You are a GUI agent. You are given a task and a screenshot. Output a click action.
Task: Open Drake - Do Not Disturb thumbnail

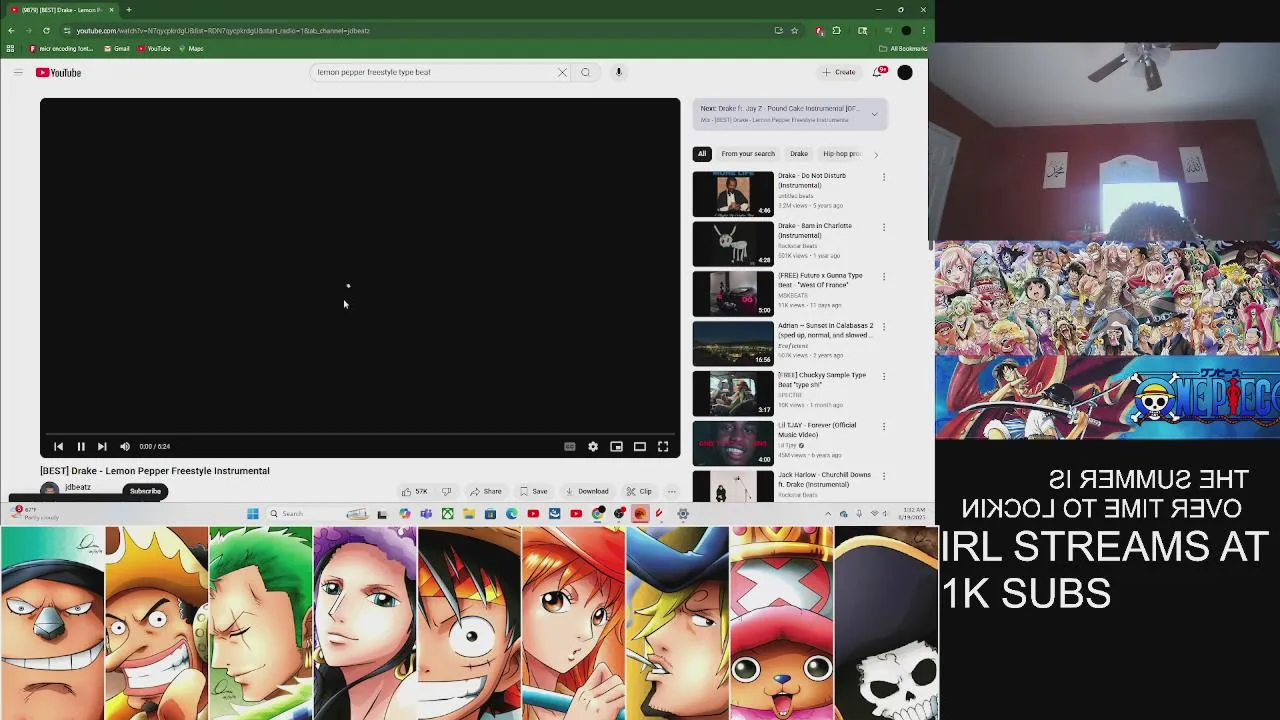(733, 194)
